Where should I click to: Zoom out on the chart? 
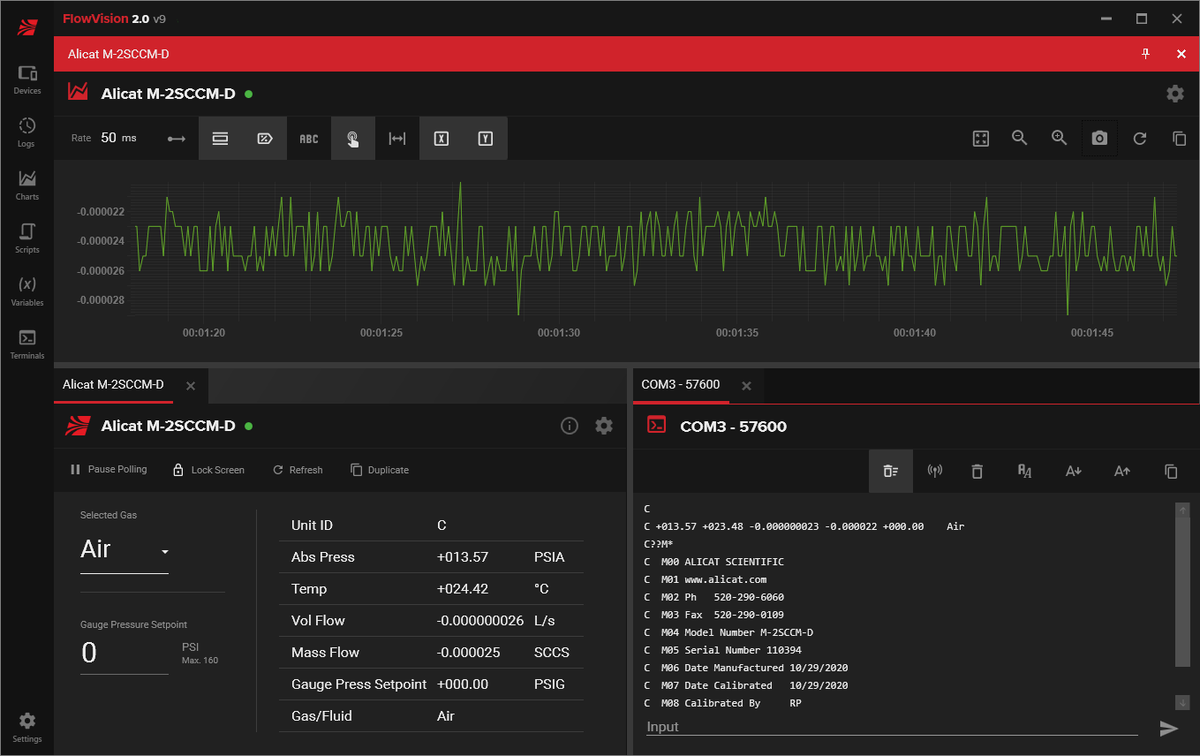(x=1020, y=139)
